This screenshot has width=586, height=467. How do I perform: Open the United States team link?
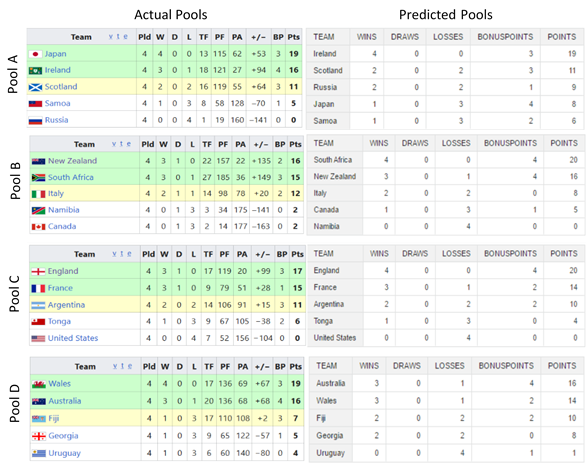73,338
